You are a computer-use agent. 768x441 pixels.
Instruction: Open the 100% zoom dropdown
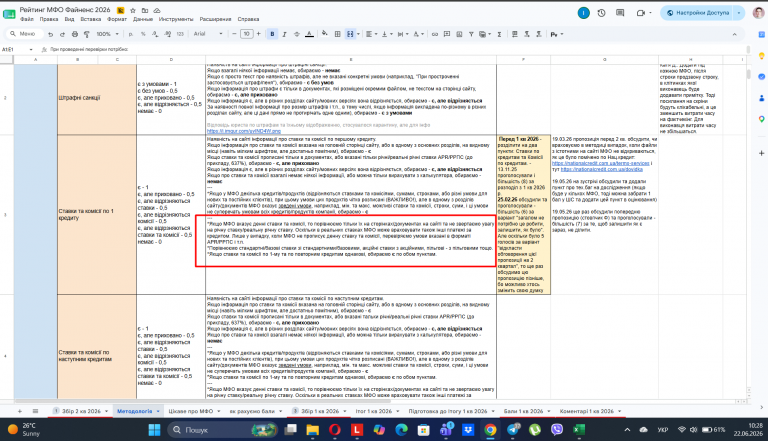pyautogui.click(x=107, y=34)
